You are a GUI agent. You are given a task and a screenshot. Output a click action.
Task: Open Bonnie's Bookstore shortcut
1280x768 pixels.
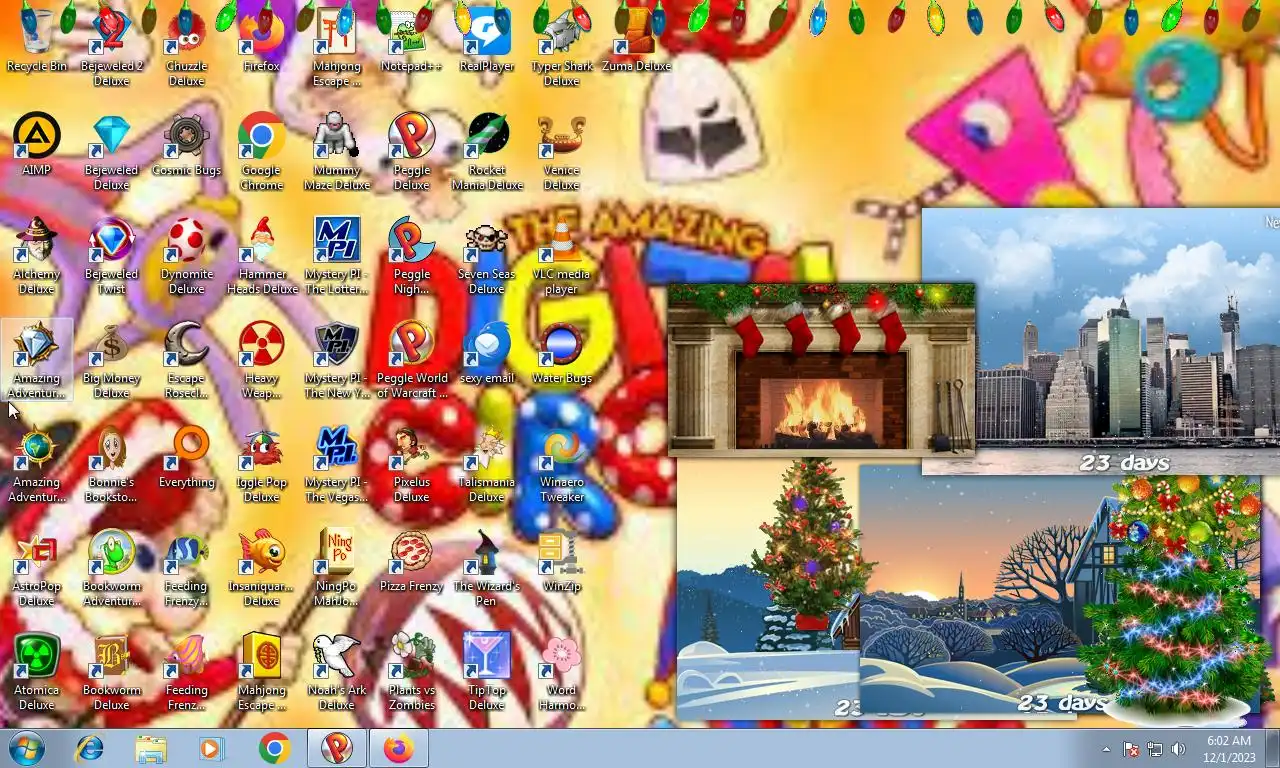coord(112,463)
